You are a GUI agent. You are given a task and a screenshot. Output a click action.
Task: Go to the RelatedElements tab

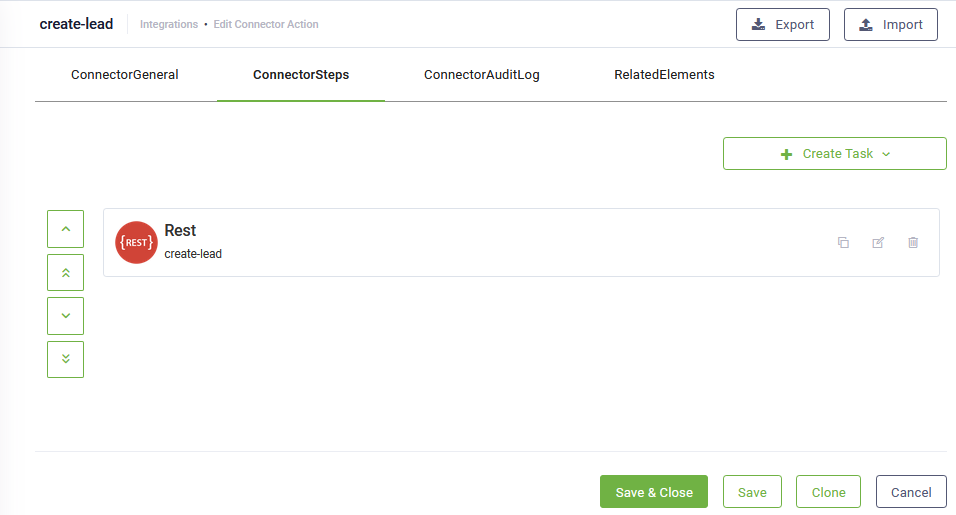click(x=664, y=75)
